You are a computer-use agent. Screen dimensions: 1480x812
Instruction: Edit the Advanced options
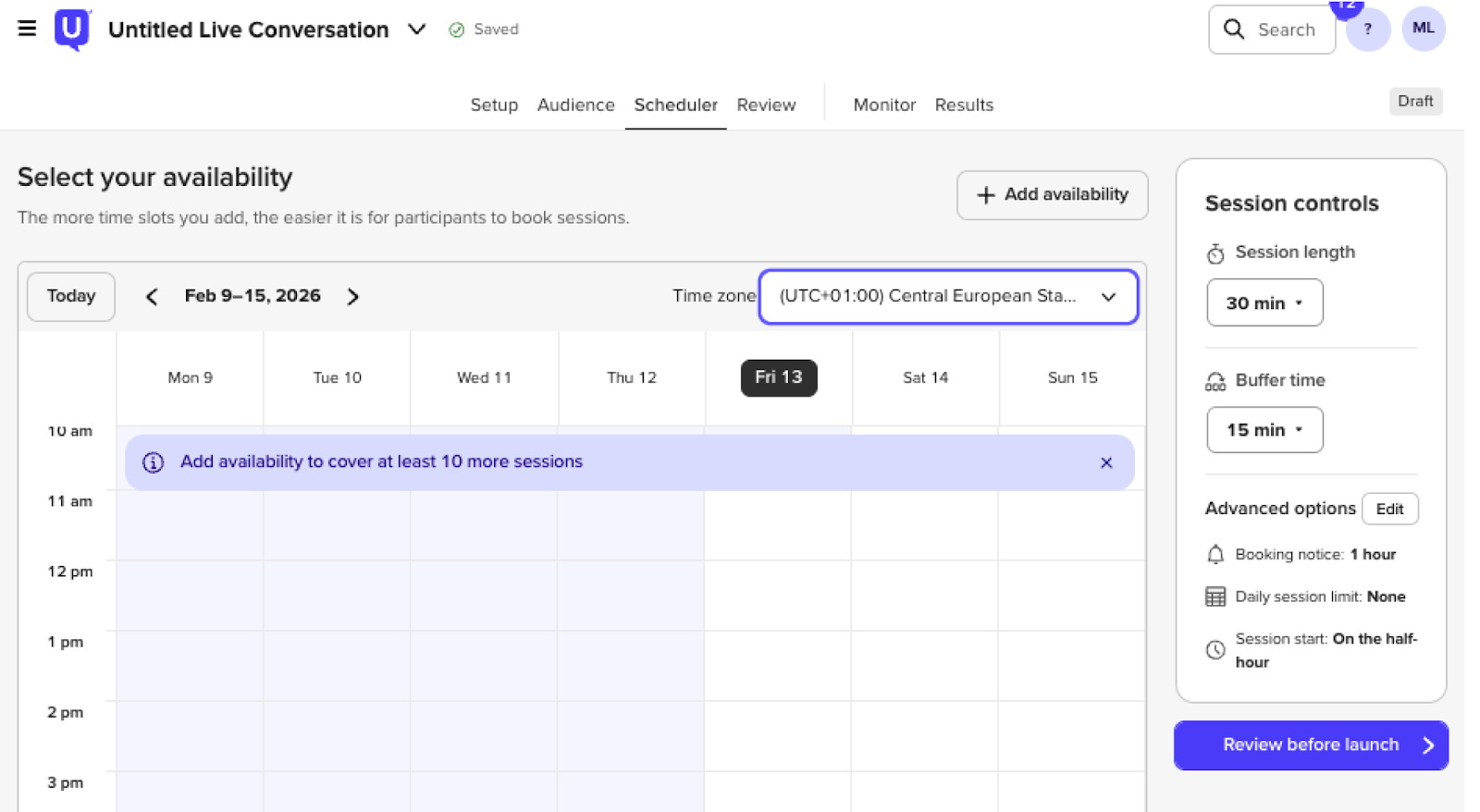(1388, 509)
